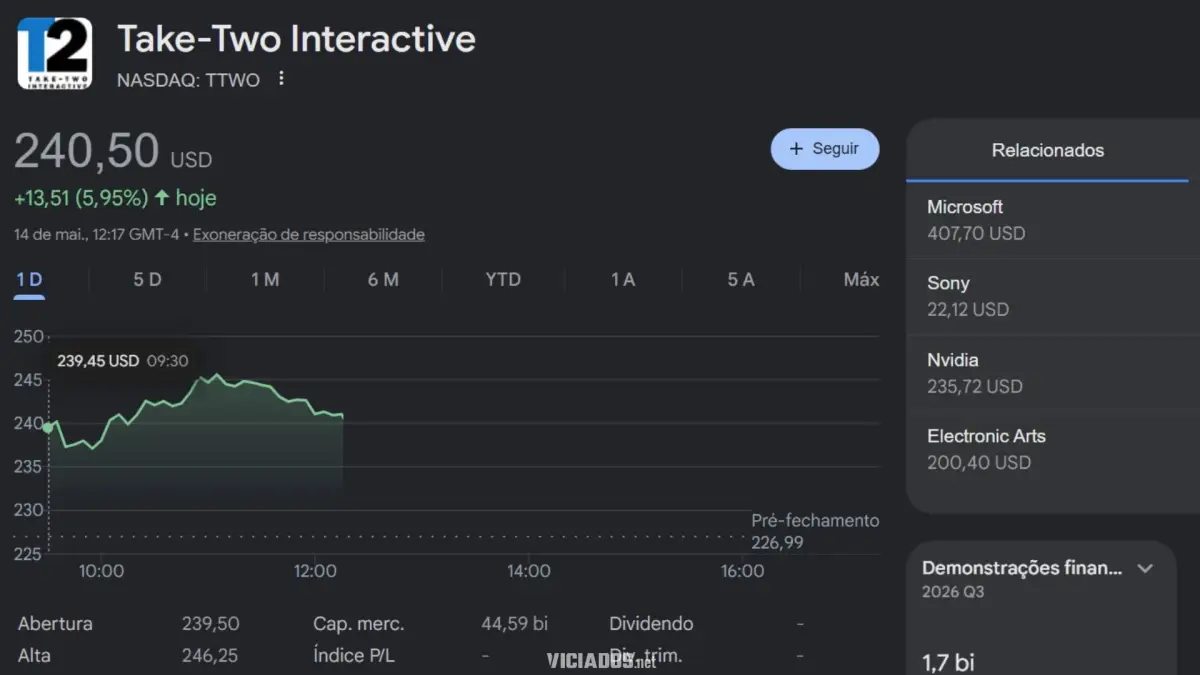Click the 2026 Q3 period text
This screenshot has height=675, width=1200.
[x=955, y=592]
